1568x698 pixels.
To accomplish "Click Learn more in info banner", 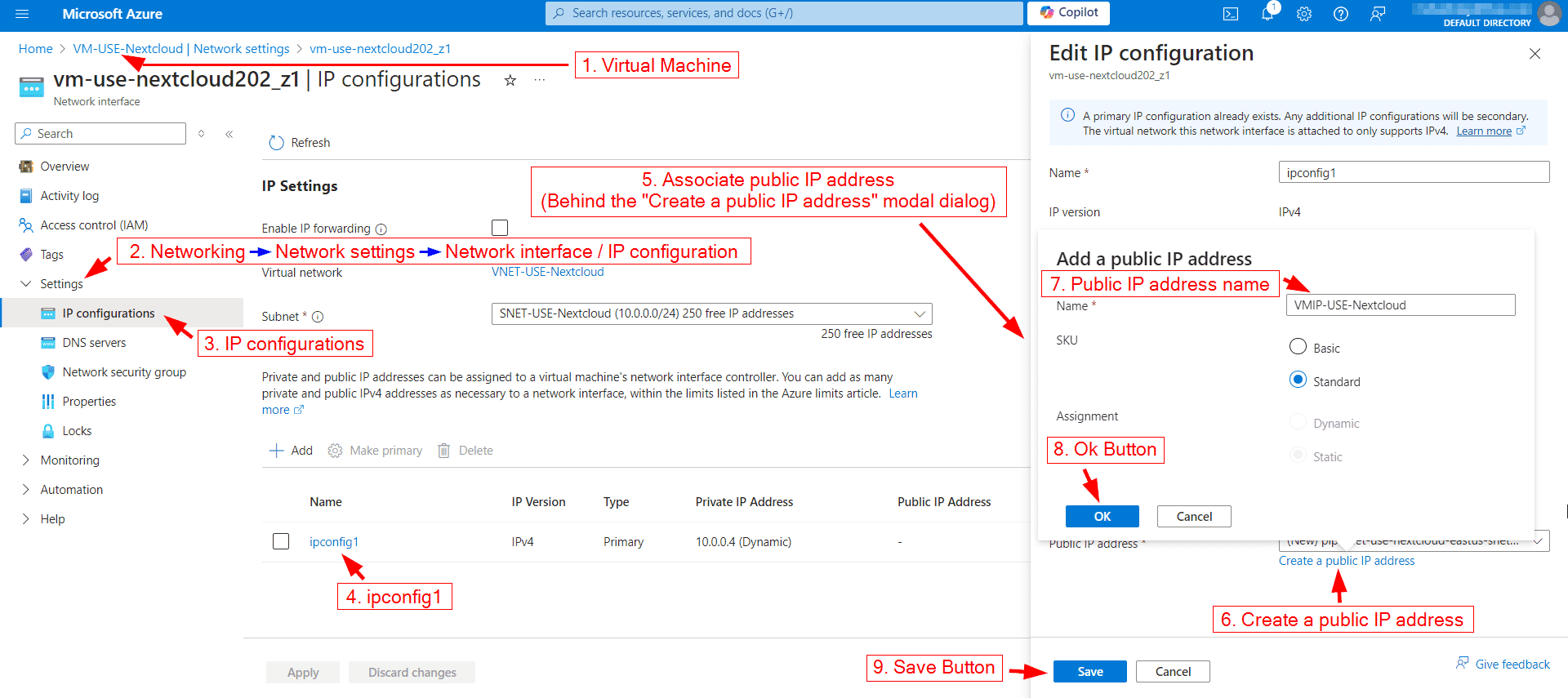I will click(x=1484, y=131).
